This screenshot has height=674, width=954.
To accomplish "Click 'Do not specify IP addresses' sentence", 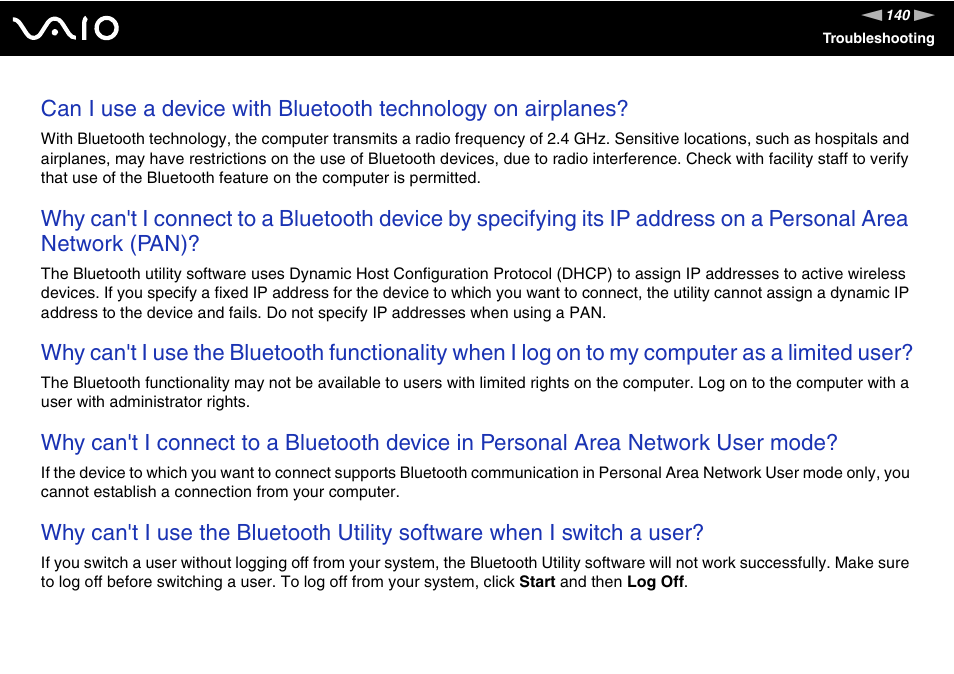I will tap(436, 313).
